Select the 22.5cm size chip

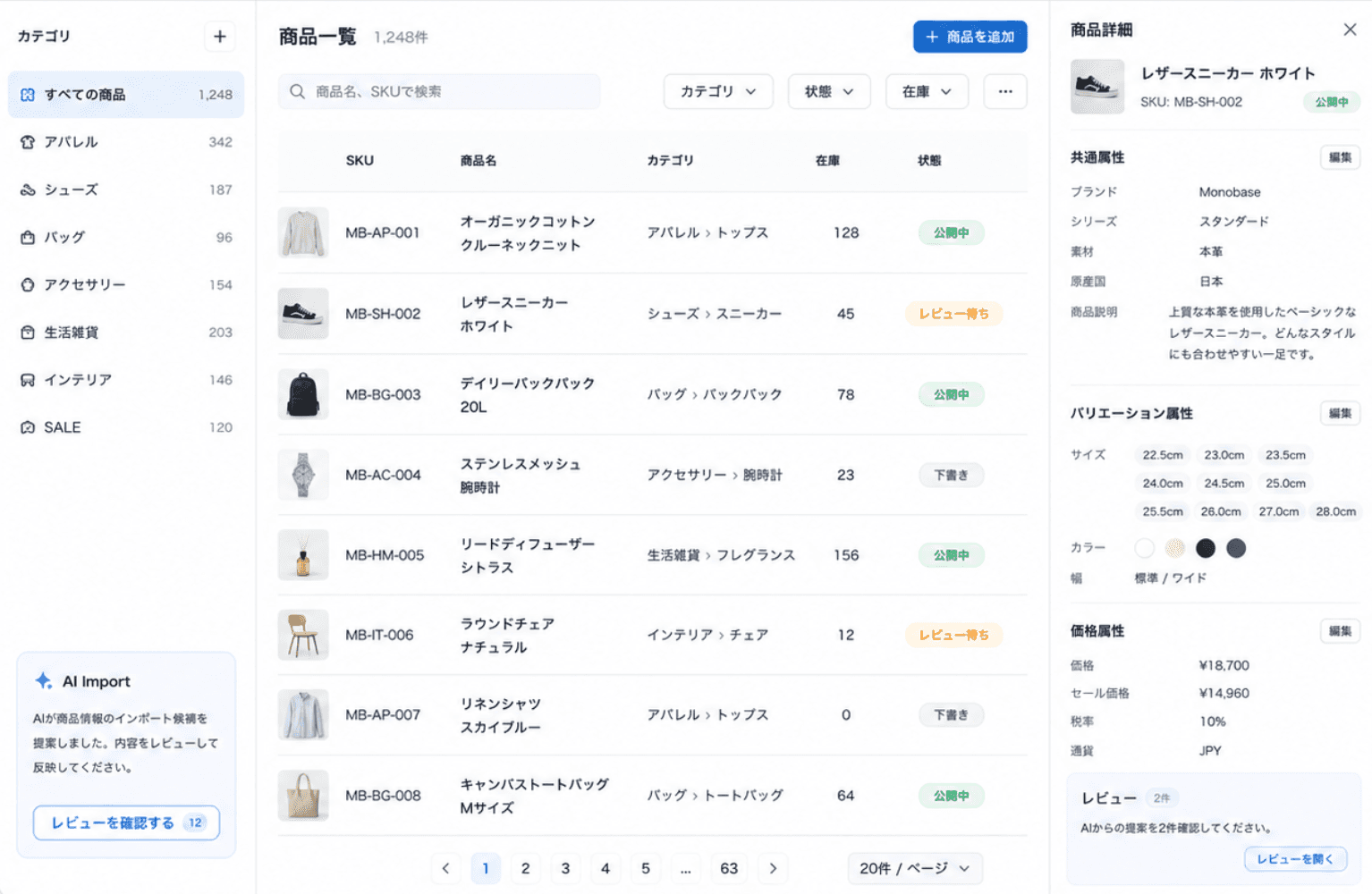point(1163,455)
